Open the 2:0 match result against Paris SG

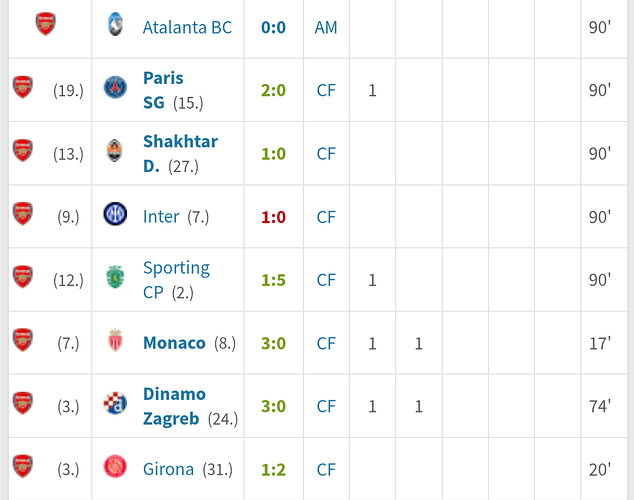pyautogui.click(x=273, y=91)
